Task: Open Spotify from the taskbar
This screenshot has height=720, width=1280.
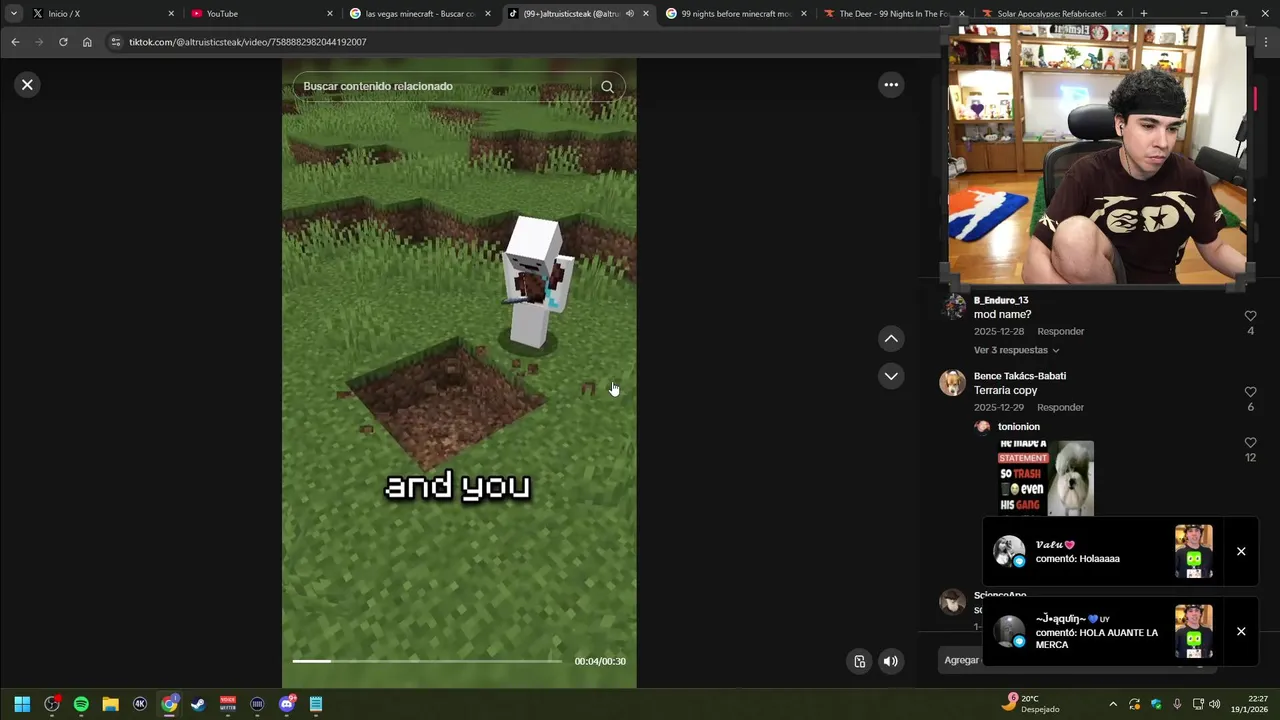Action: [x=81, y=704]
